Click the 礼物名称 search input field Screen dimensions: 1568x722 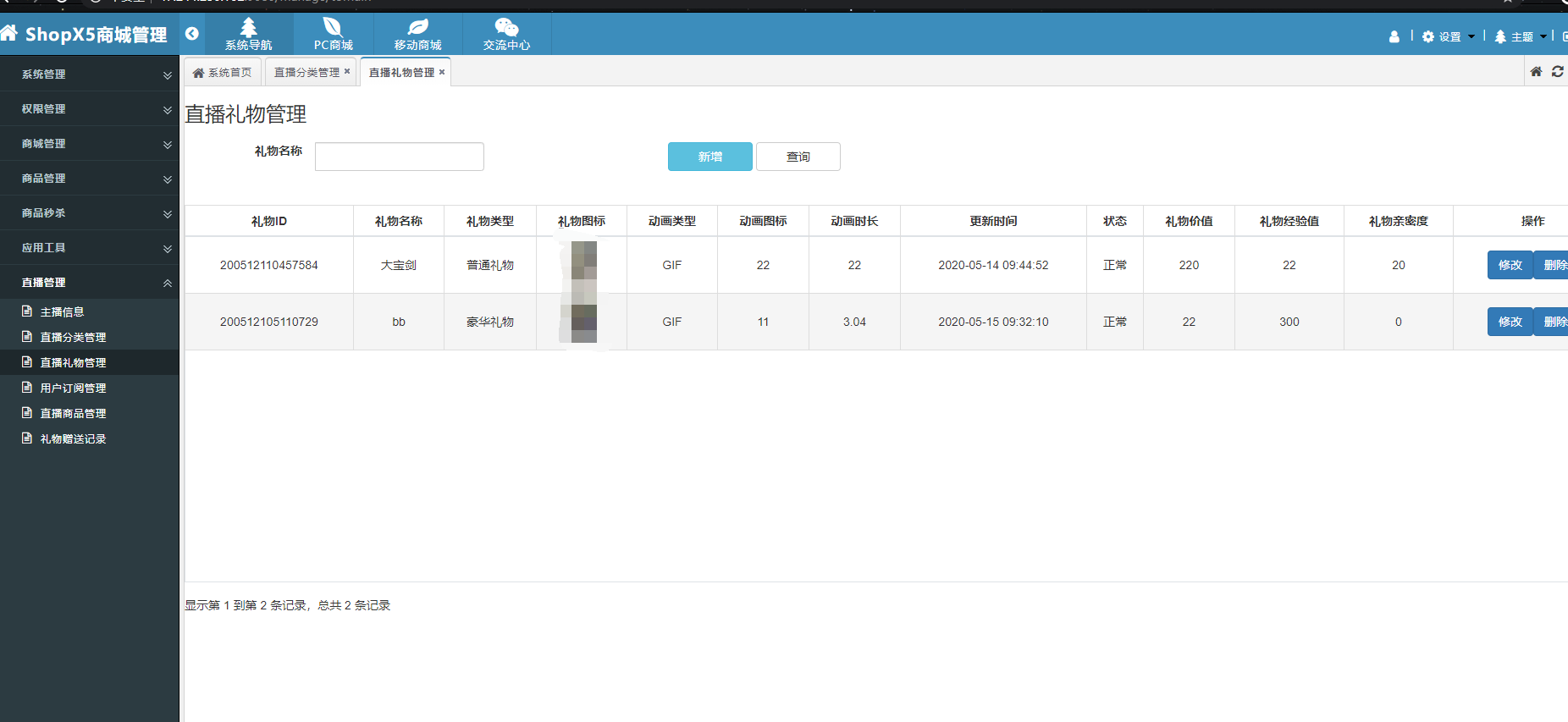400,157
